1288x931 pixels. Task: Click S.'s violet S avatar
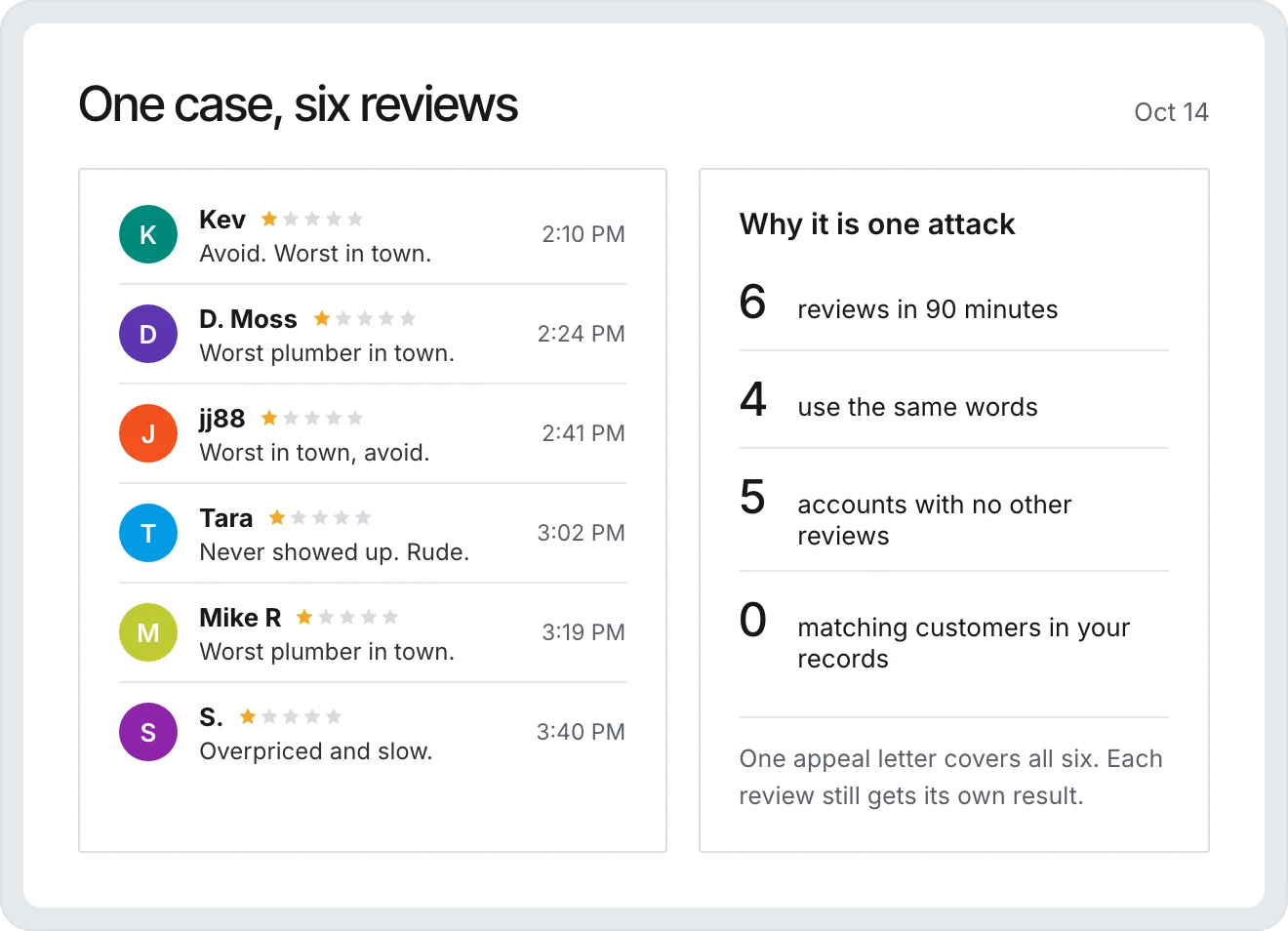click(148, 732)
